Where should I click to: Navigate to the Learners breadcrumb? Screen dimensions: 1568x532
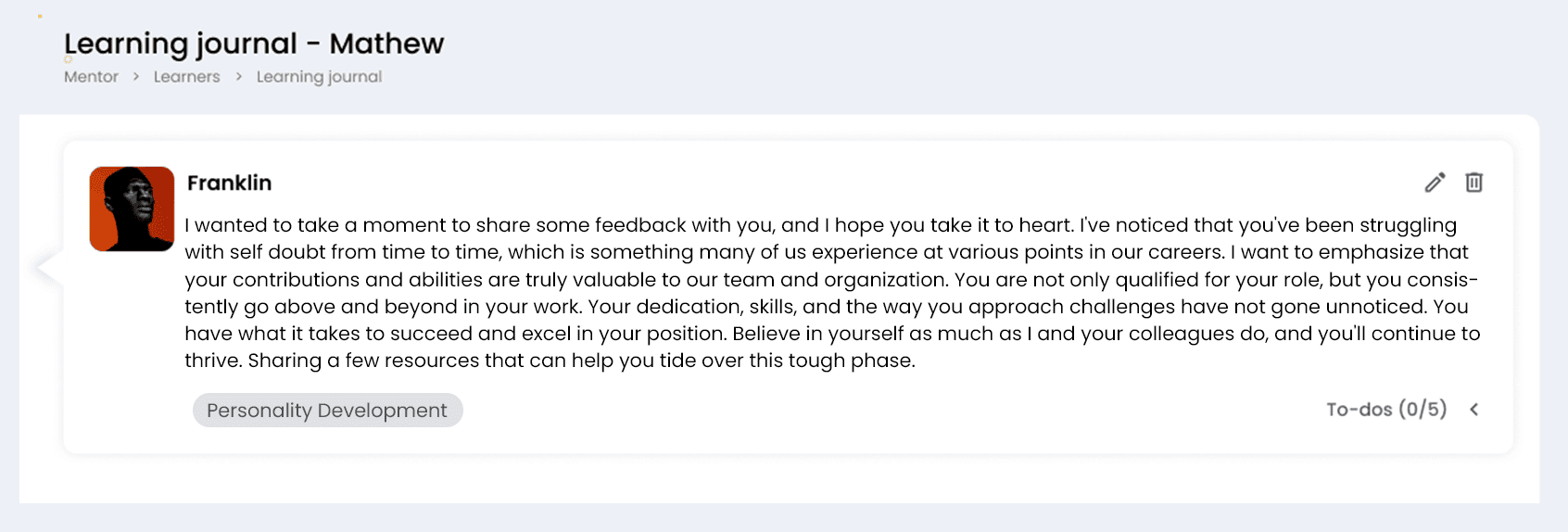[186, 77]
